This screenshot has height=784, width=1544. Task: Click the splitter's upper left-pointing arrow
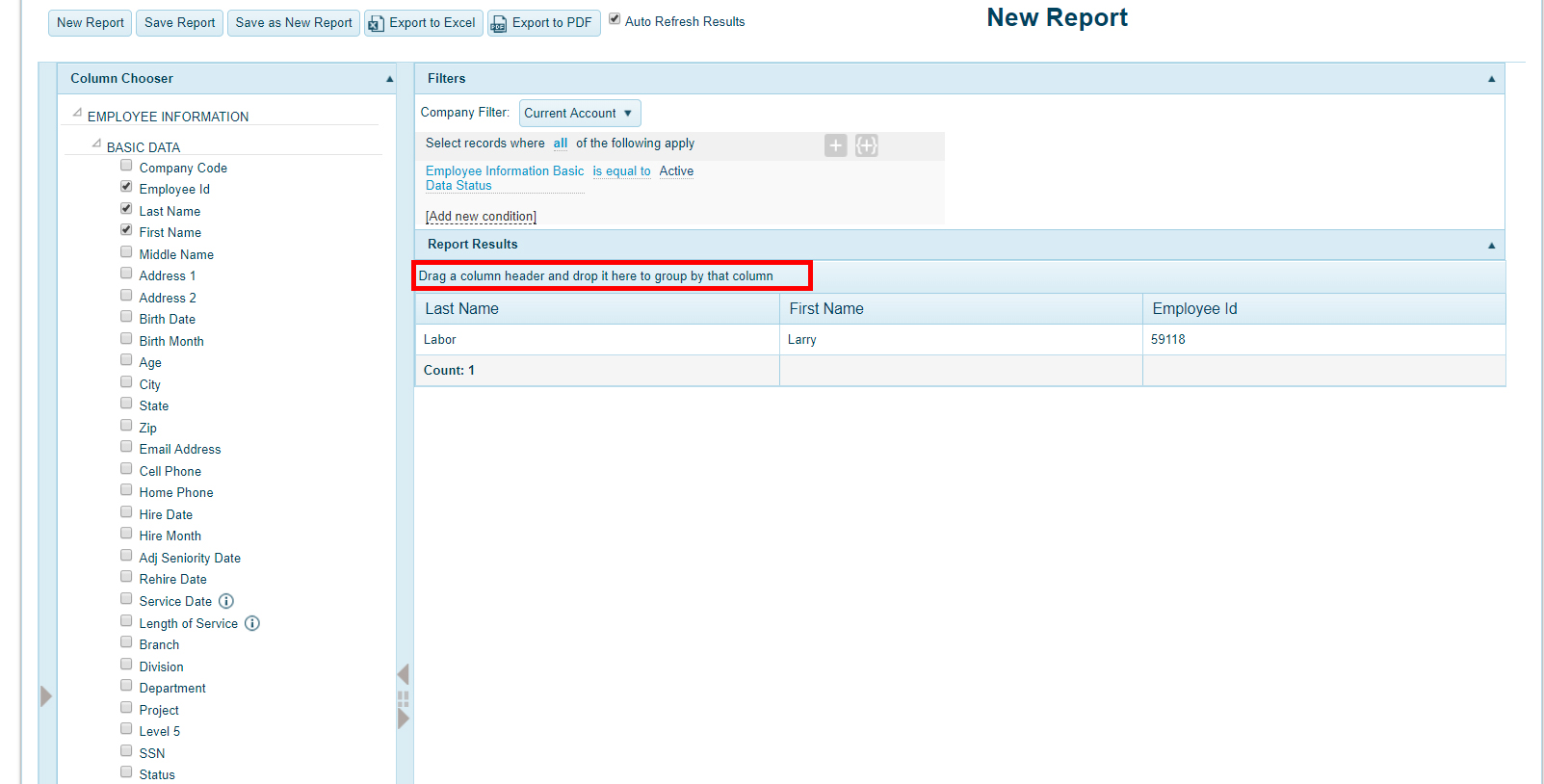tap(404, 674)
